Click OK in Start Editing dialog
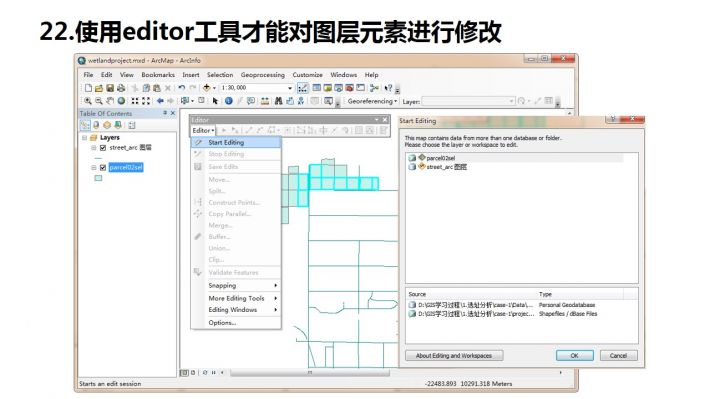Image resolution: width=710 pixels, height=399 pixels. tap(575, 356)
